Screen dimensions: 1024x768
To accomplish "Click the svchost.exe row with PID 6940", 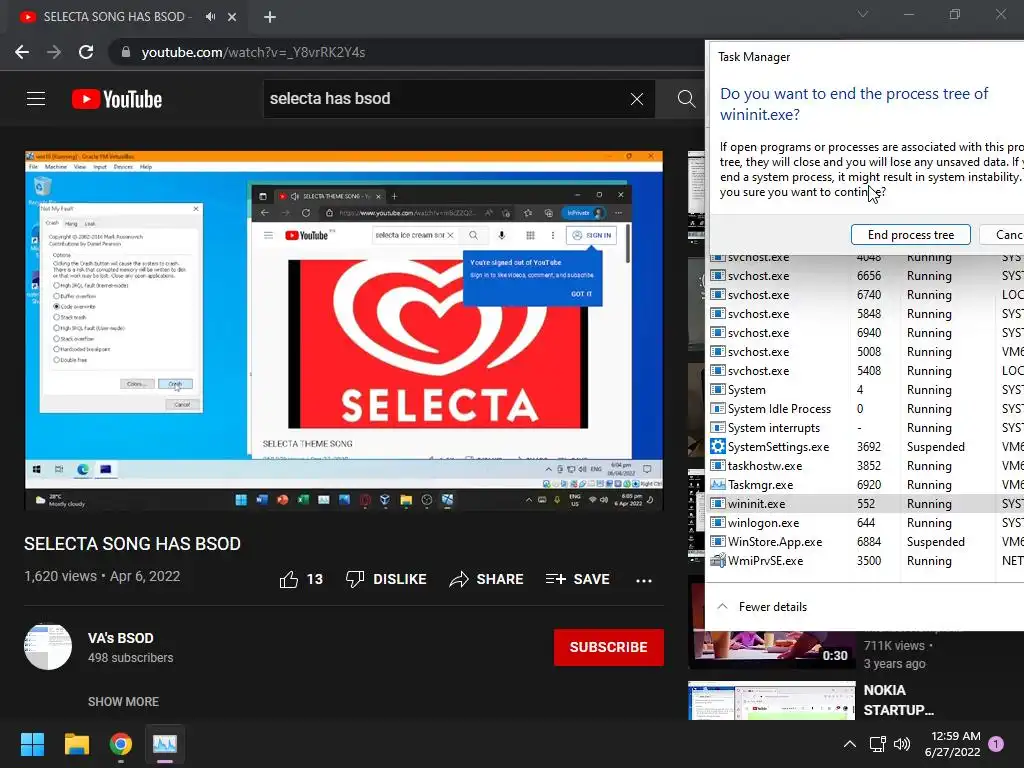I will pyautogui.click(x=865, y=332).
